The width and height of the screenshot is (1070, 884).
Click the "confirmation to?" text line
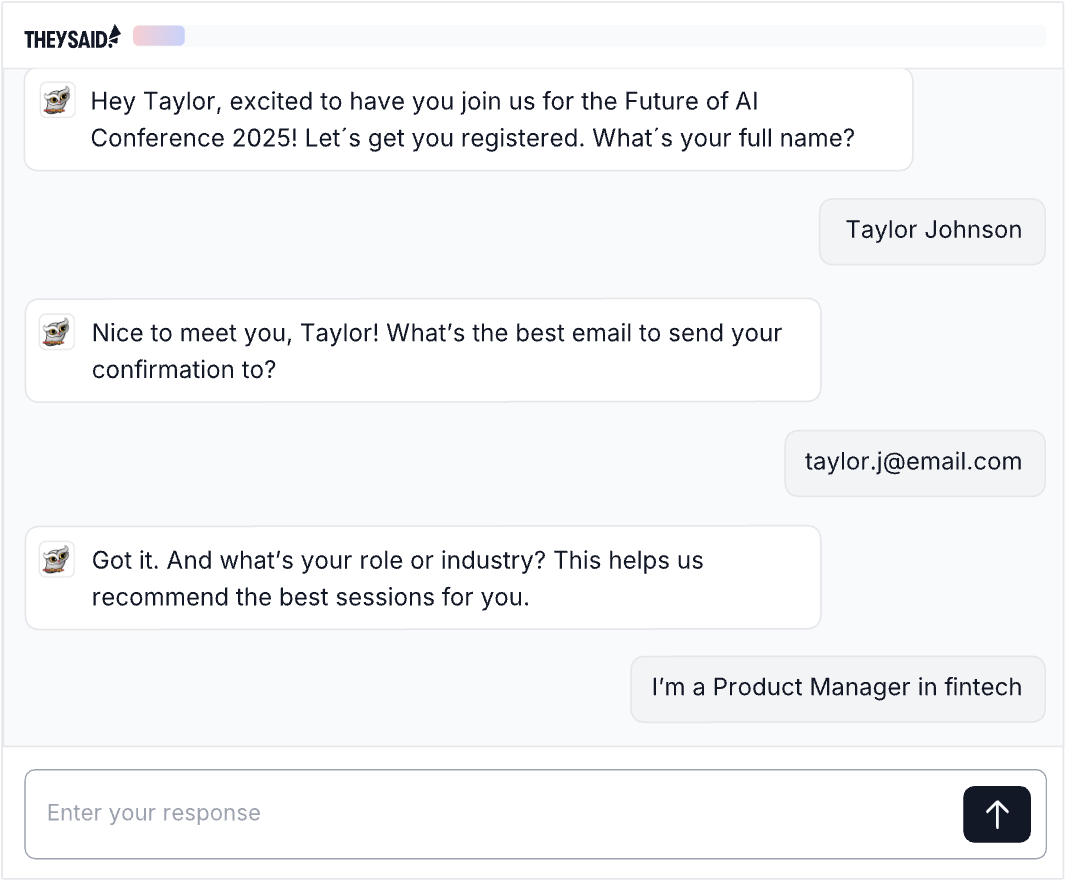[183, 369]
